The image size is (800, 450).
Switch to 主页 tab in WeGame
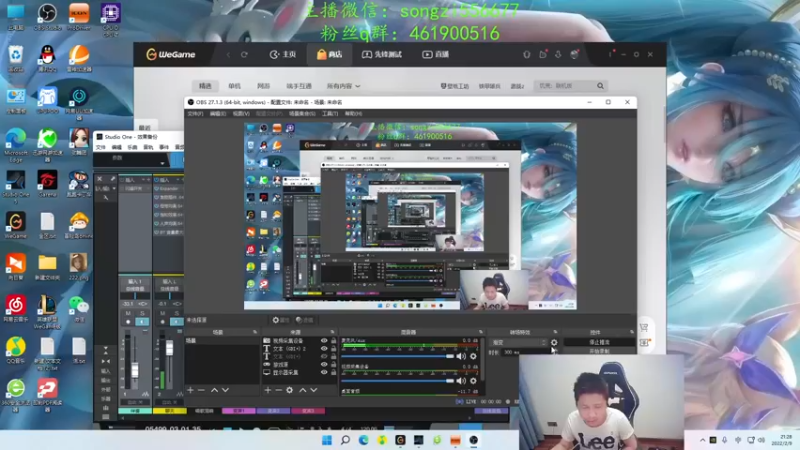pyautogui.click(x=283, y=55)
